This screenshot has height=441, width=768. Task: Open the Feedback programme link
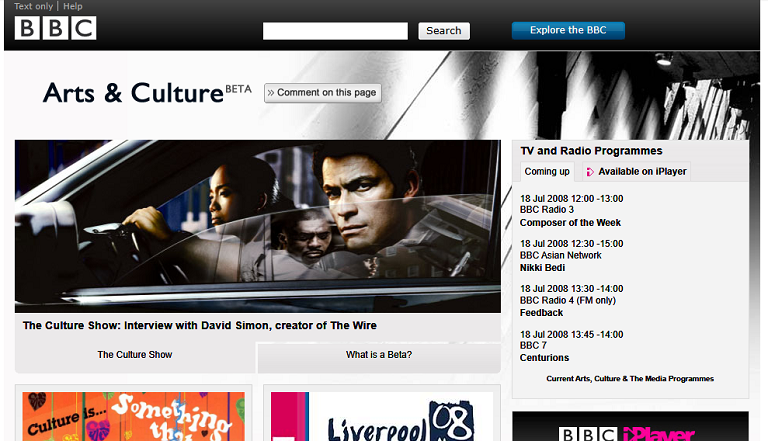[x=541, y=313]
